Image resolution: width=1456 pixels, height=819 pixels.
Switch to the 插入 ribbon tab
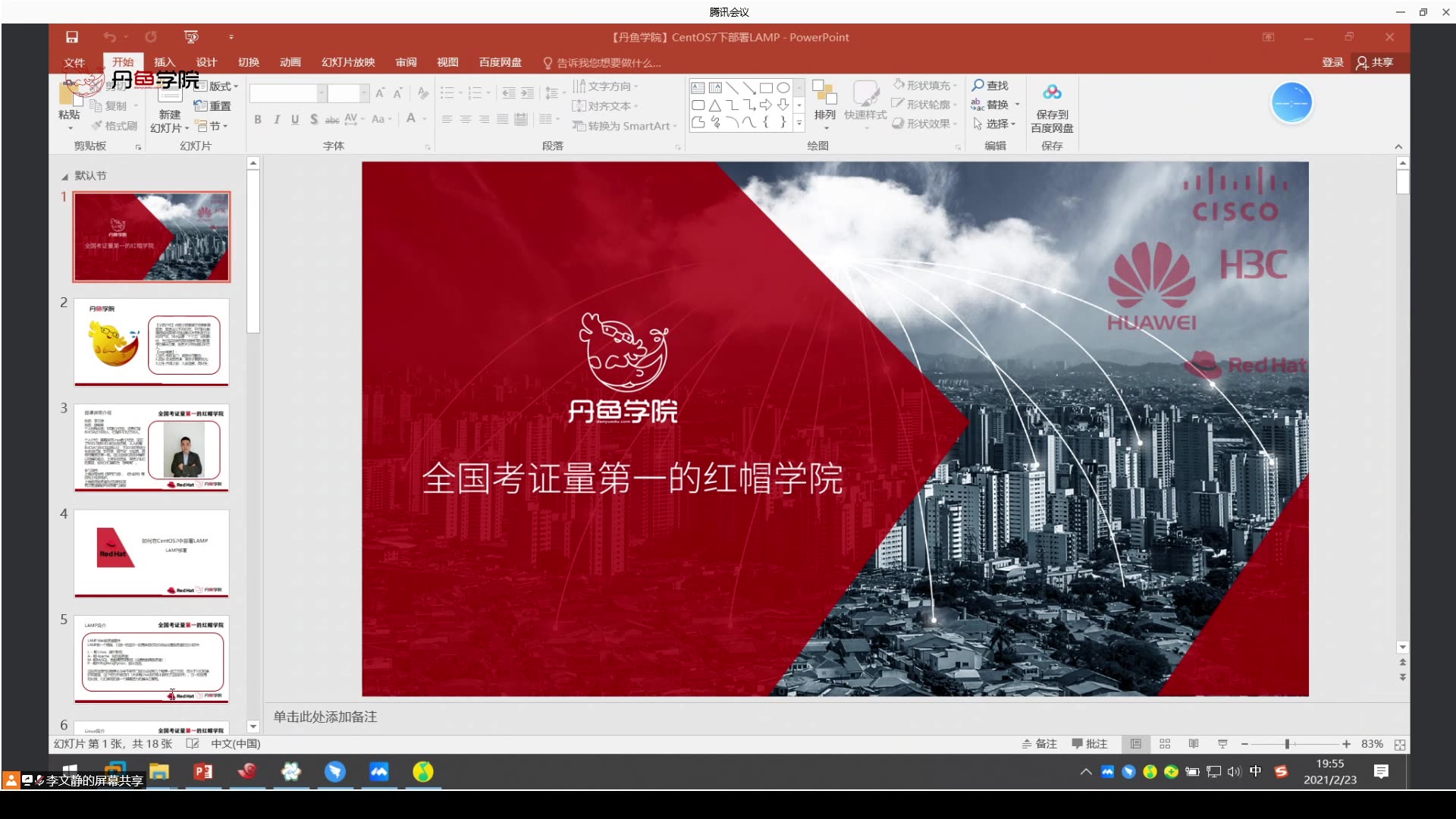164,62
